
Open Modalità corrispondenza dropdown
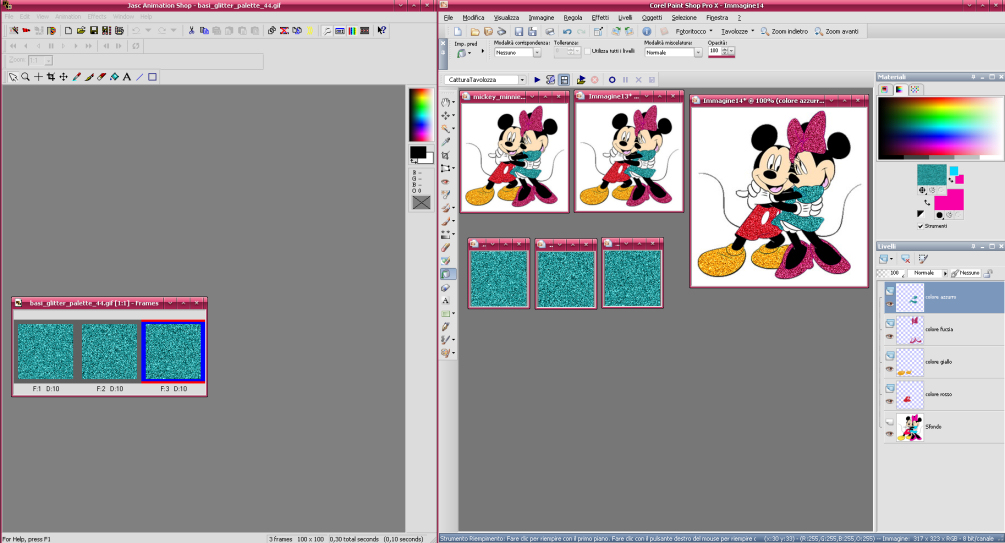pos(536,53)
